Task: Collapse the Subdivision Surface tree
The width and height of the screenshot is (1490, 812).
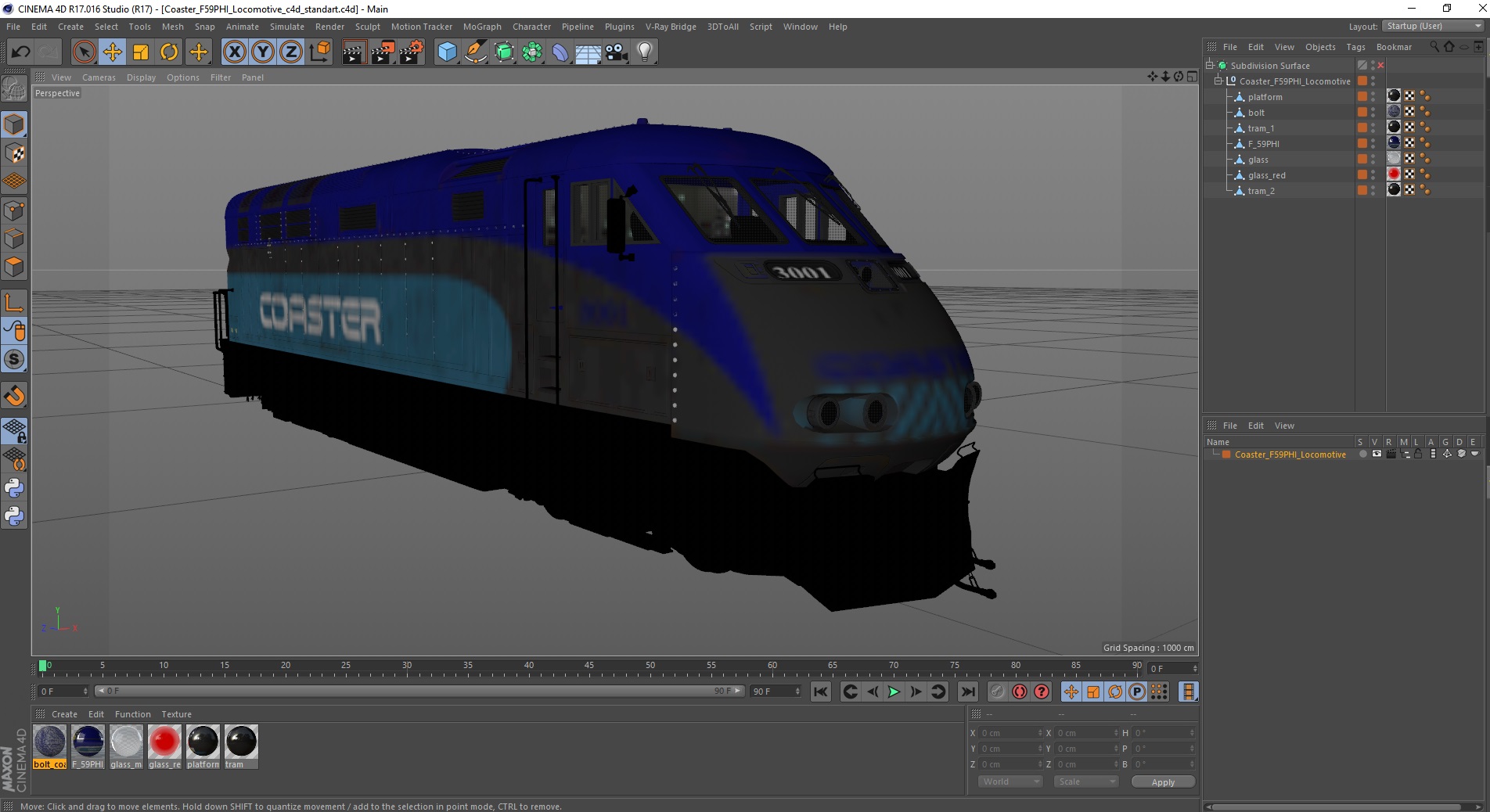Action: pyautogui.click(x=1210, y=66)
